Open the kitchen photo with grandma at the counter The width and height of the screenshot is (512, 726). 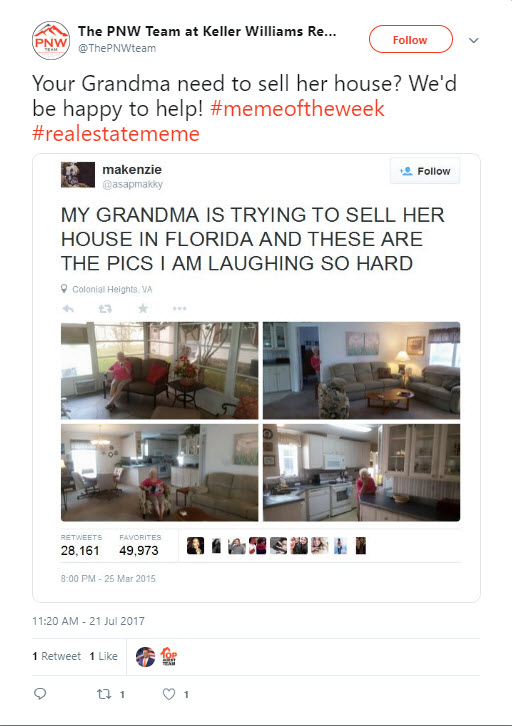point(362,473)
